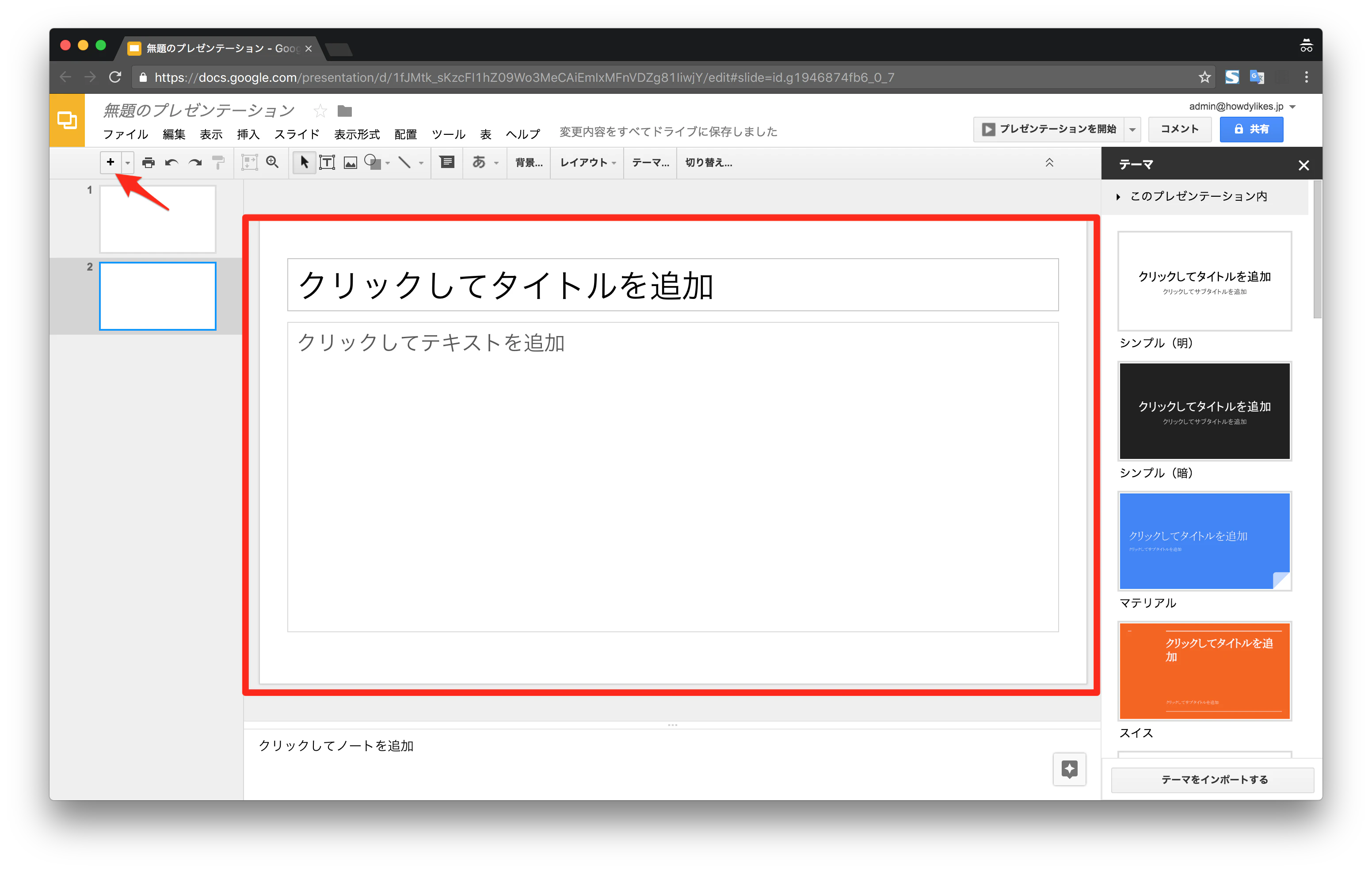This screenshot has height=871, width=1372.
Task: Select the line tool icon
Action: 404,162
